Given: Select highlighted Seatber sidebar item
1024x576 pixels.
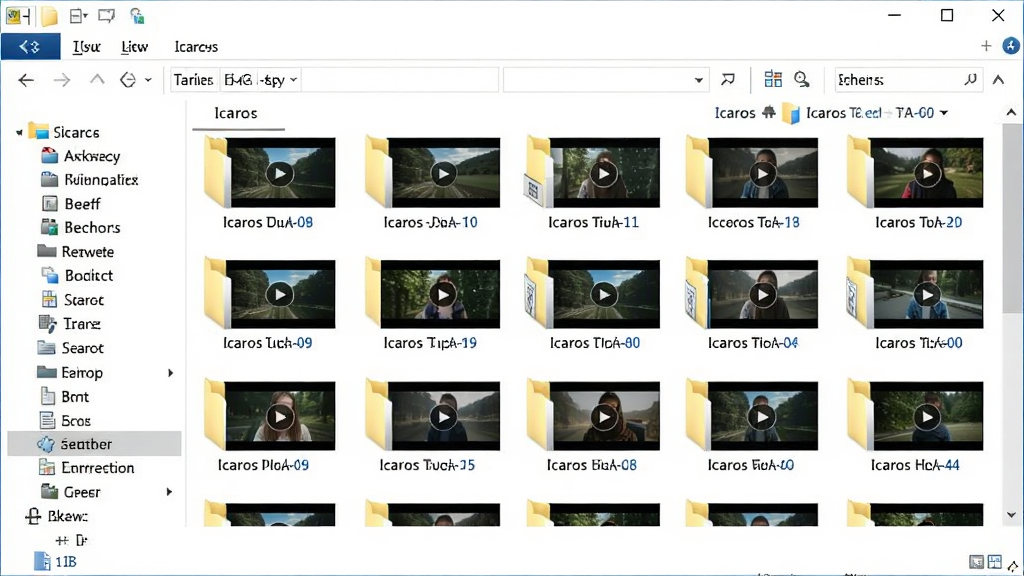Looking at the screenshot, I should point(94,444).
